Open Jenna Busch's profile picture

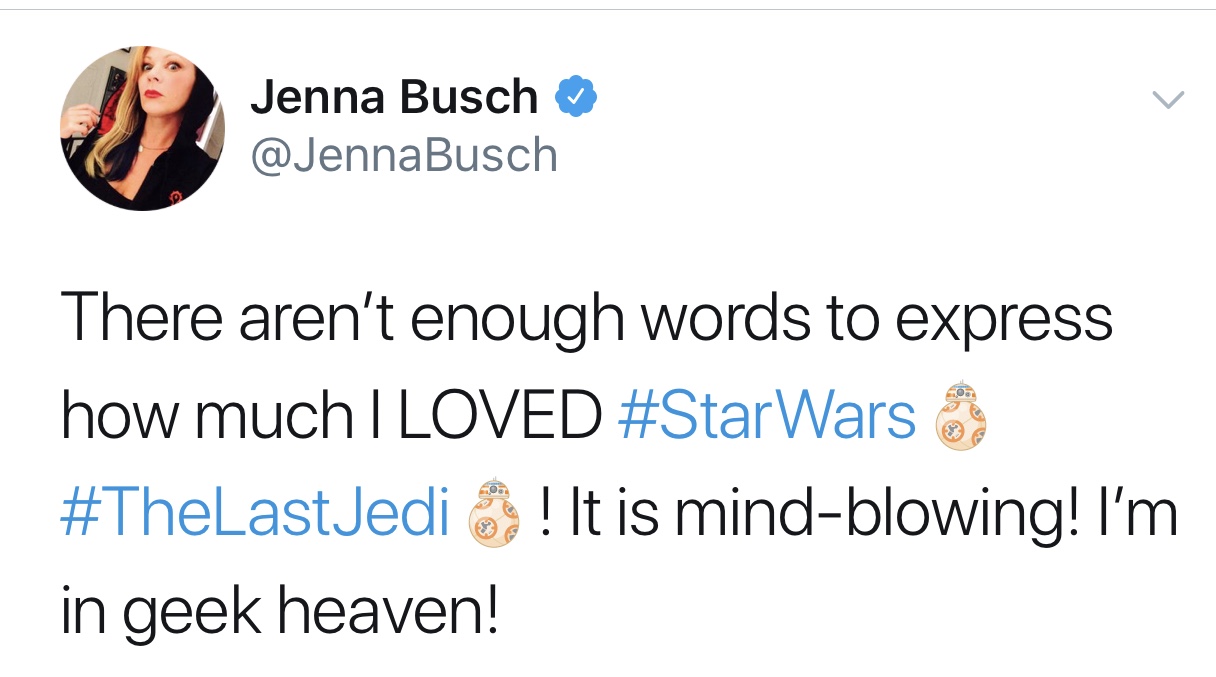(142, 128)
